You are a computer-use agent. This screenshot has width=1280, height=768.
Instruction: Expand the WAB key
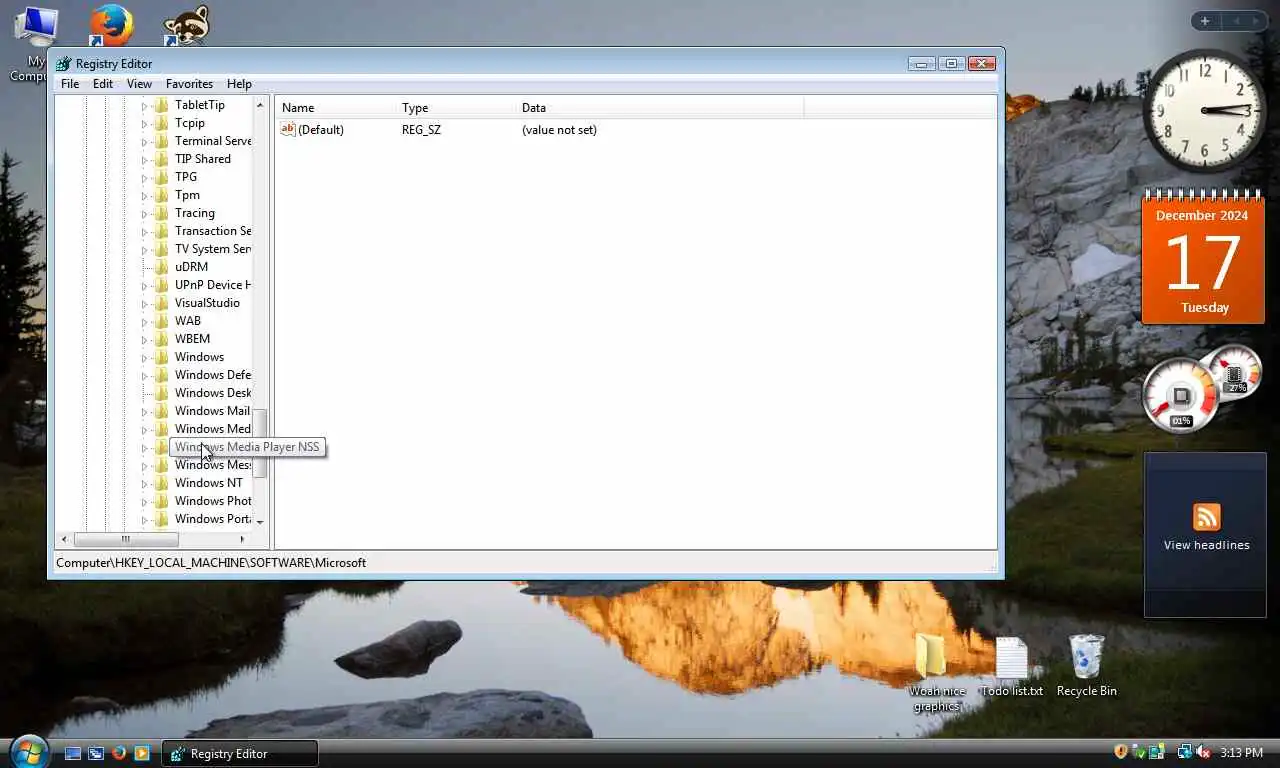coord(144,321)
